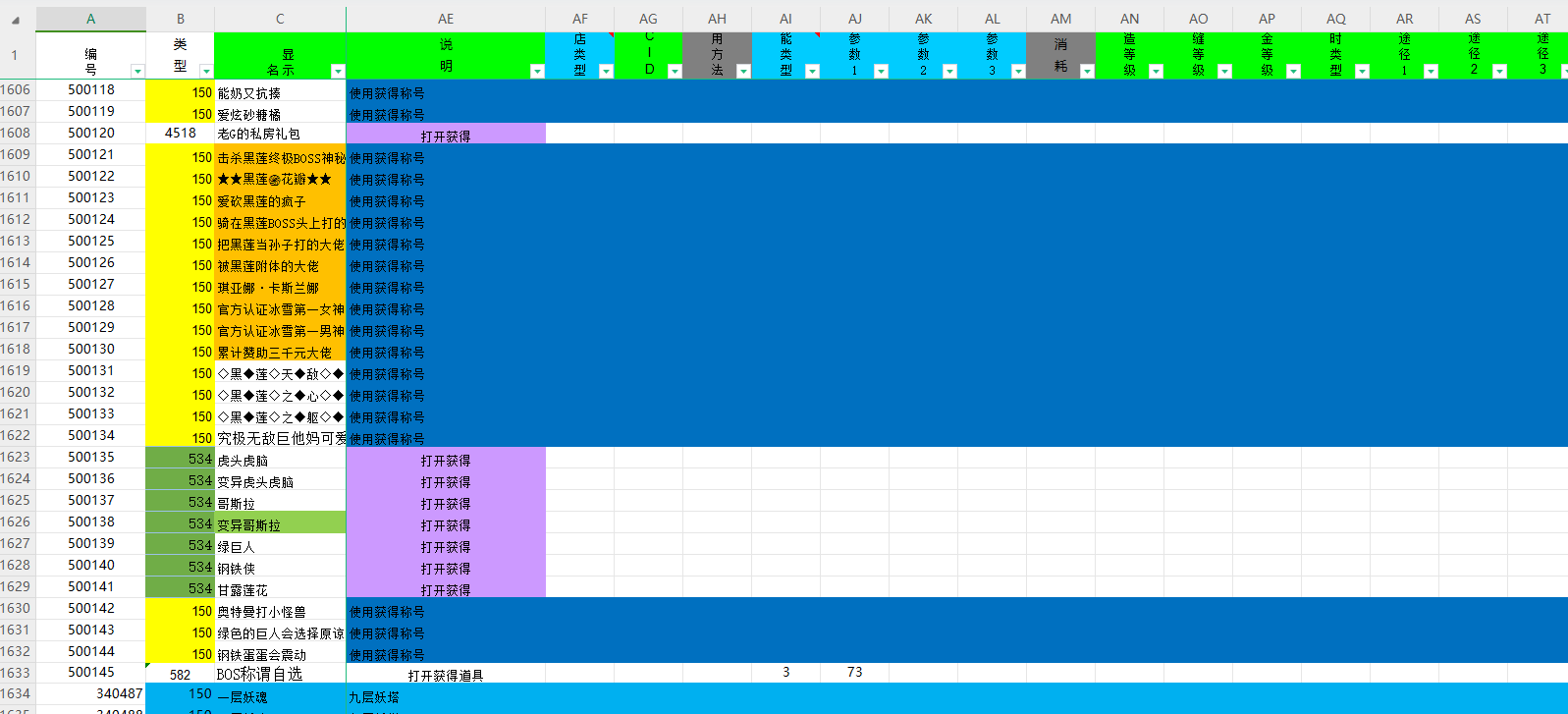Click the 途径1 filter arrow icon
This screenshot has width=1568, height=714.
(x=1431, y=71)
